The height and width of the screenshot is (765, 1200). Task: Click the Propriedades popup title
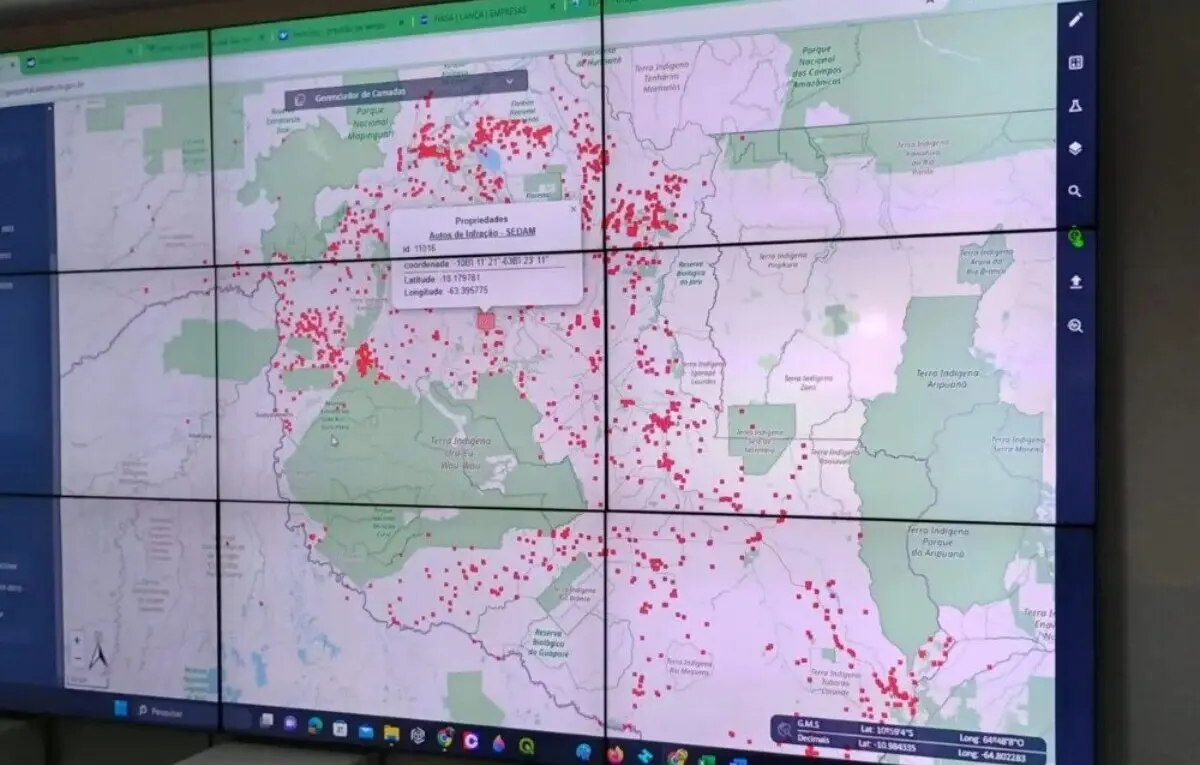click(481, 219)
